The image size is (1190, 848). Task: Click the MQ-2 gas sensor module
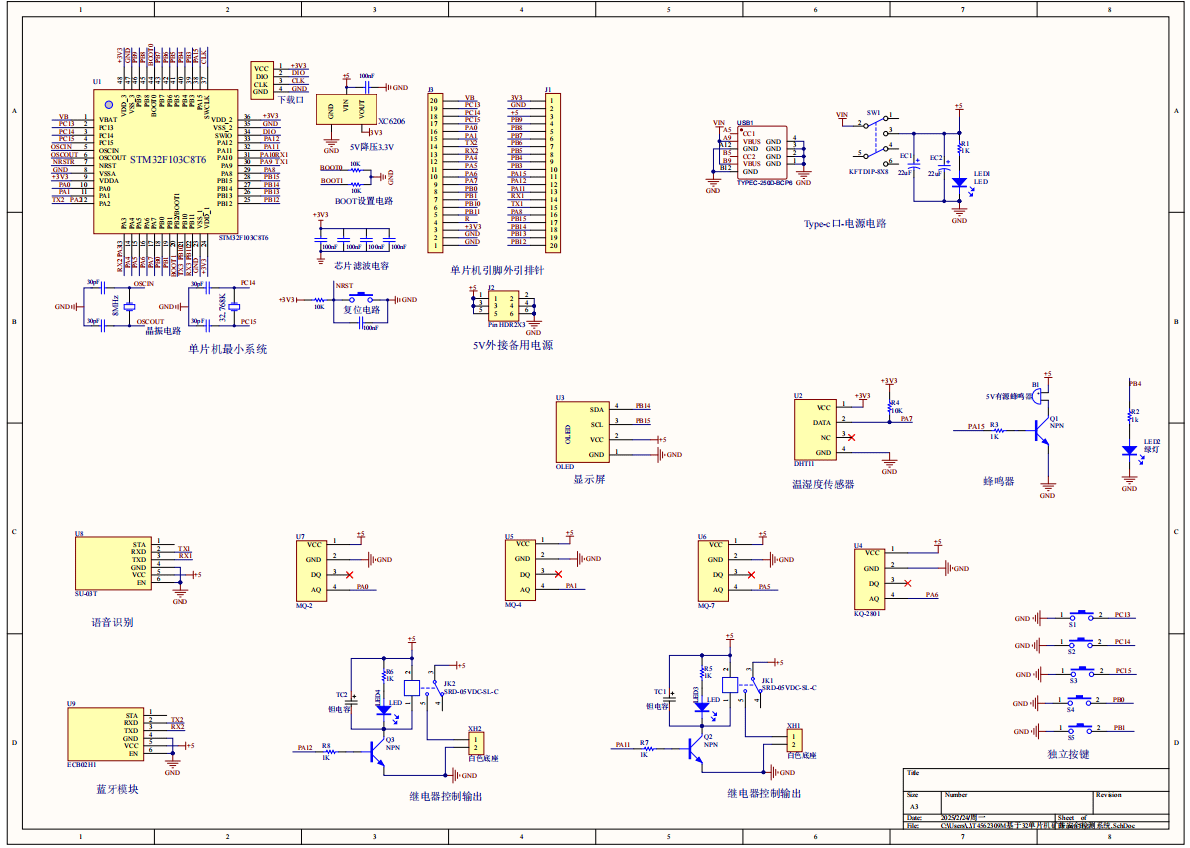[x=312, y=572]
